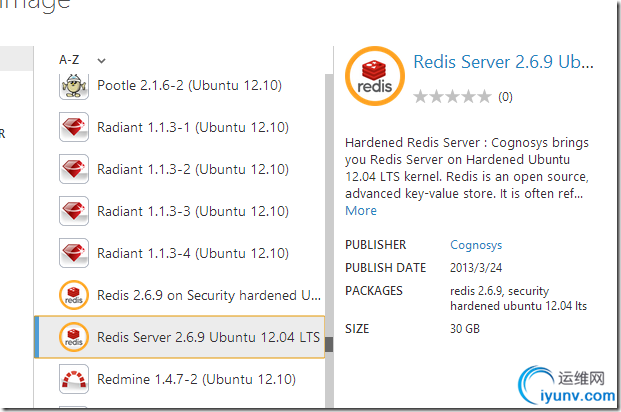Click the image list scrollbar thumb
The height and width of the screenshot is (412, 621).
[329, 344]
